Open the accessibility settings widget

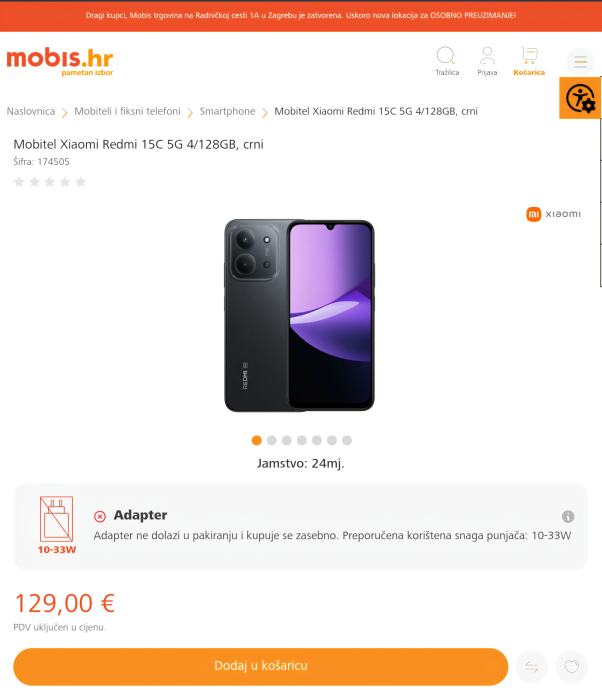580,98
